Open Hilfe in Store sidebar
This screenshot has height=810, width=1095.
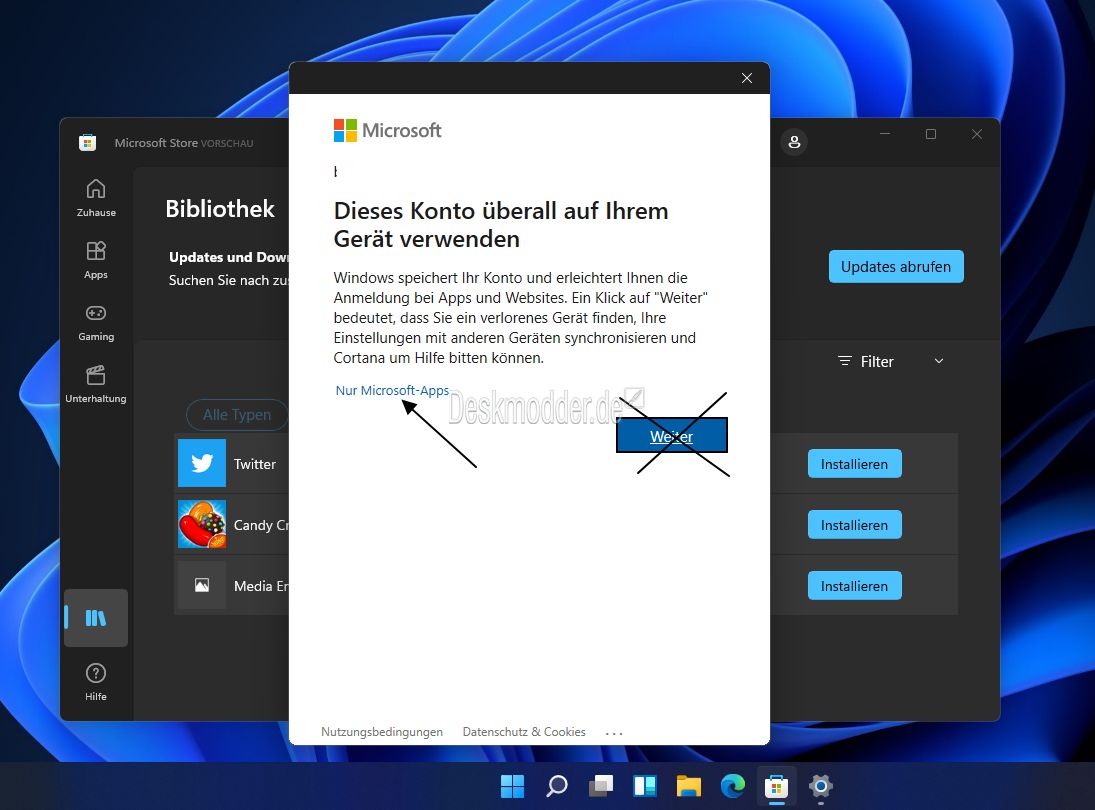96,682
